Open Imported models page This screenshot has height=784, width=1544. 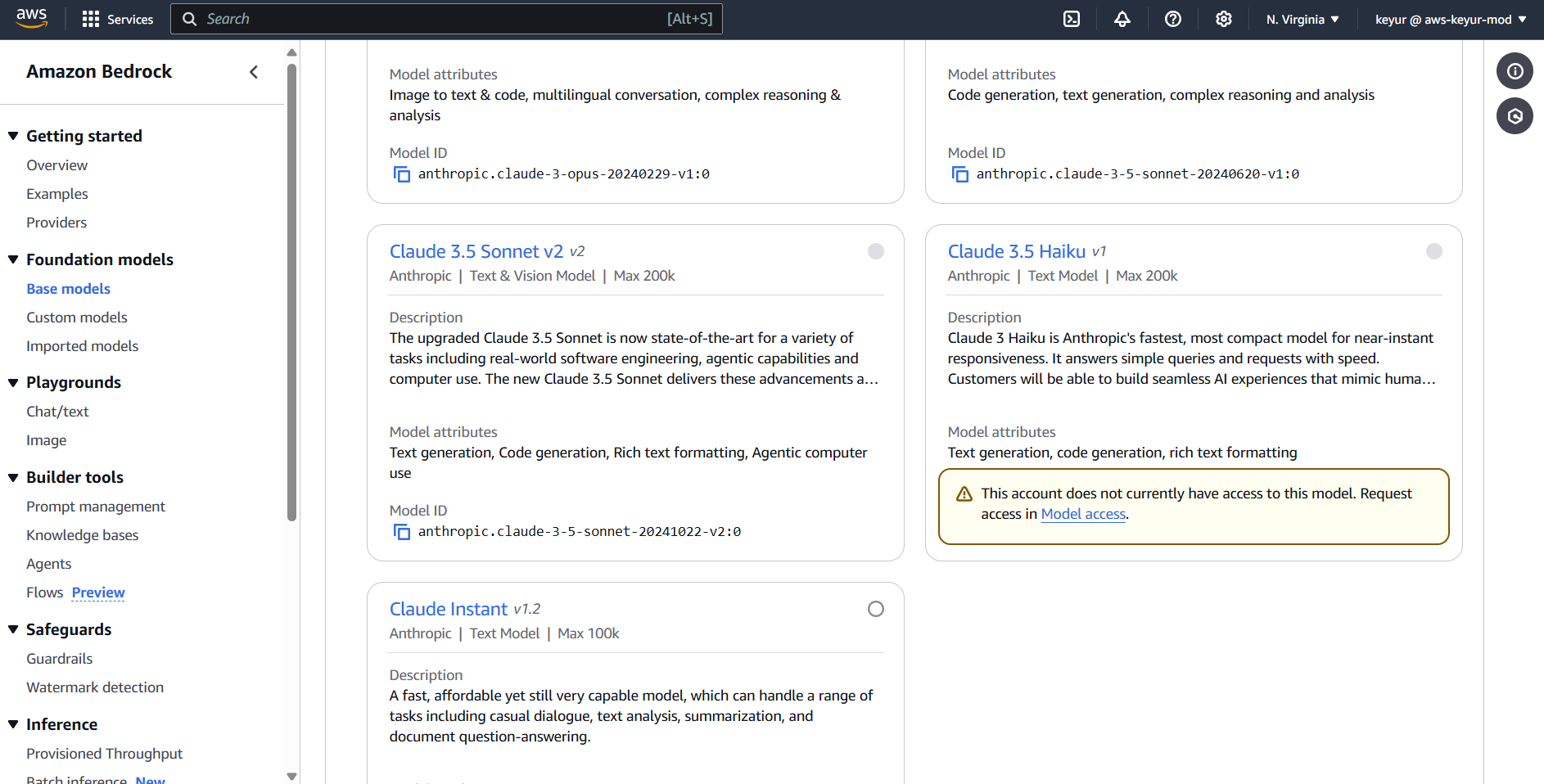point(82,346)
